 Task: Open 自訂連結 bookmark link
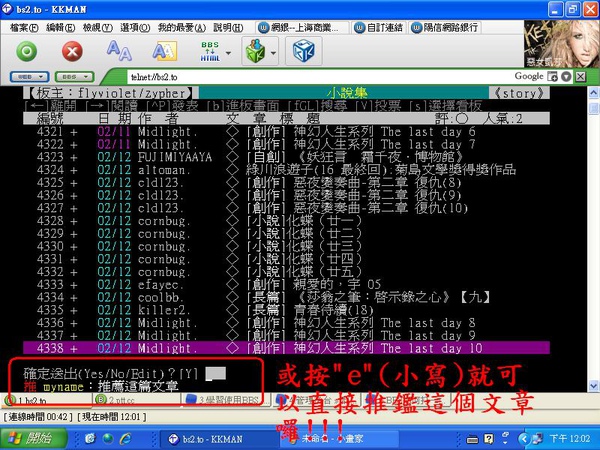(x=378, y=28)
